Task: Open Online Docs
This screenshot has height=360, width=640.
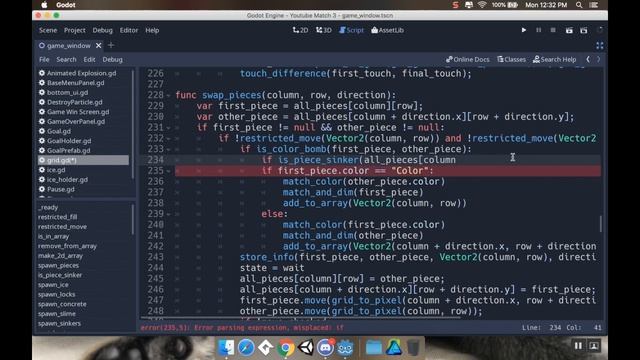Action: coord(467,60)
